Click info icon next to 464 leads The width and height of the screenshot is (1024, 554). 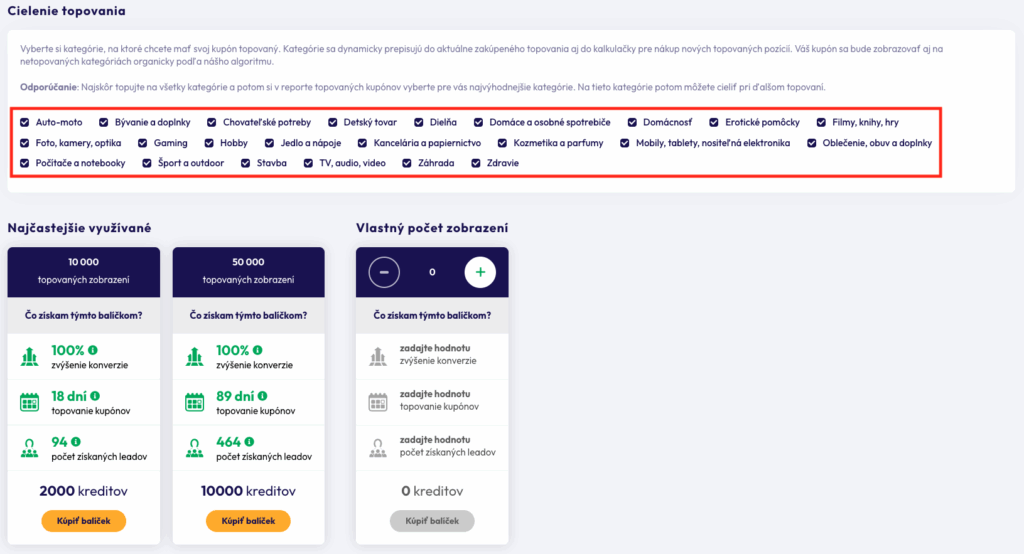(x=248, y=441)
